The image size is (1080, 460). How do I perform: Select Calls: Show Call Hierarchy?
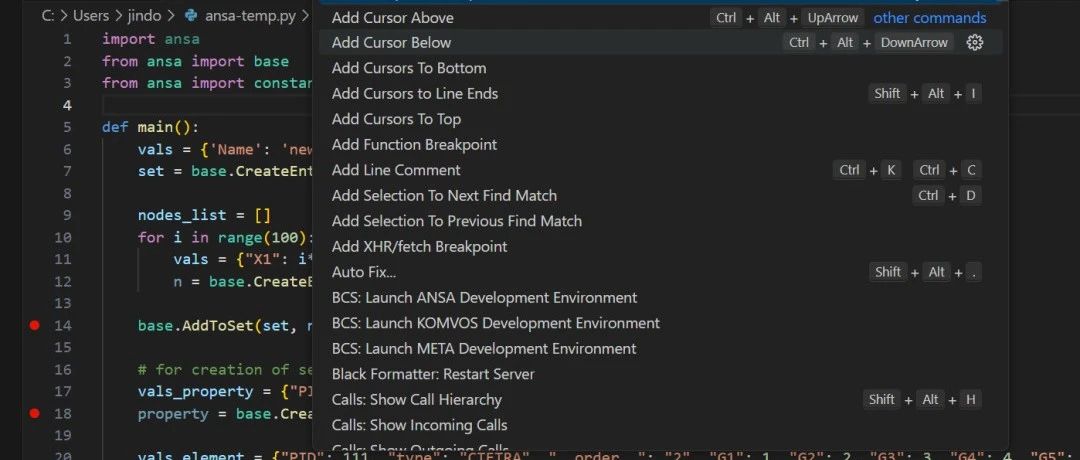click(661, 399)
